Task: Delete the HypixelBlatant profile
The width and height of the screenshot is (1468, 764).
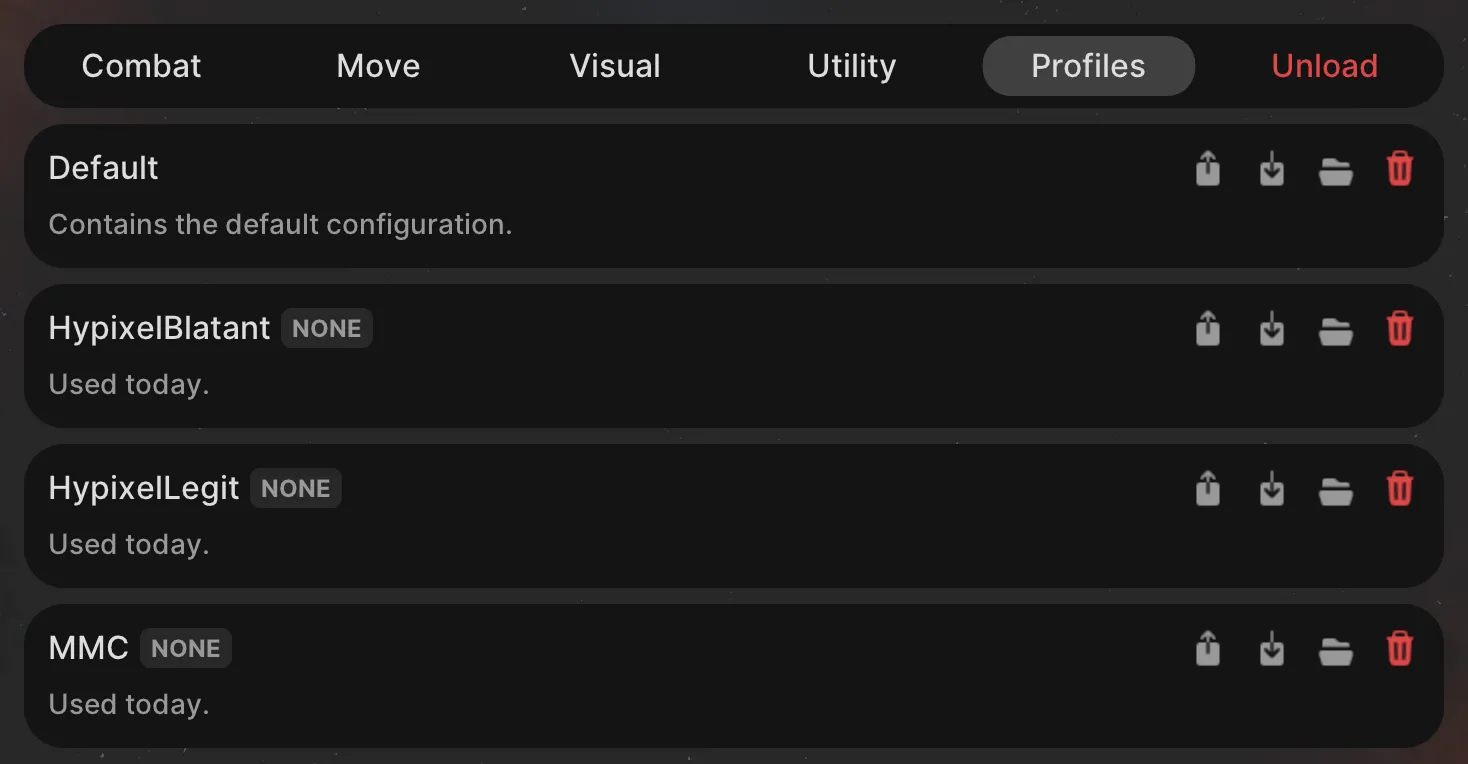Action: pos(1400,328)
